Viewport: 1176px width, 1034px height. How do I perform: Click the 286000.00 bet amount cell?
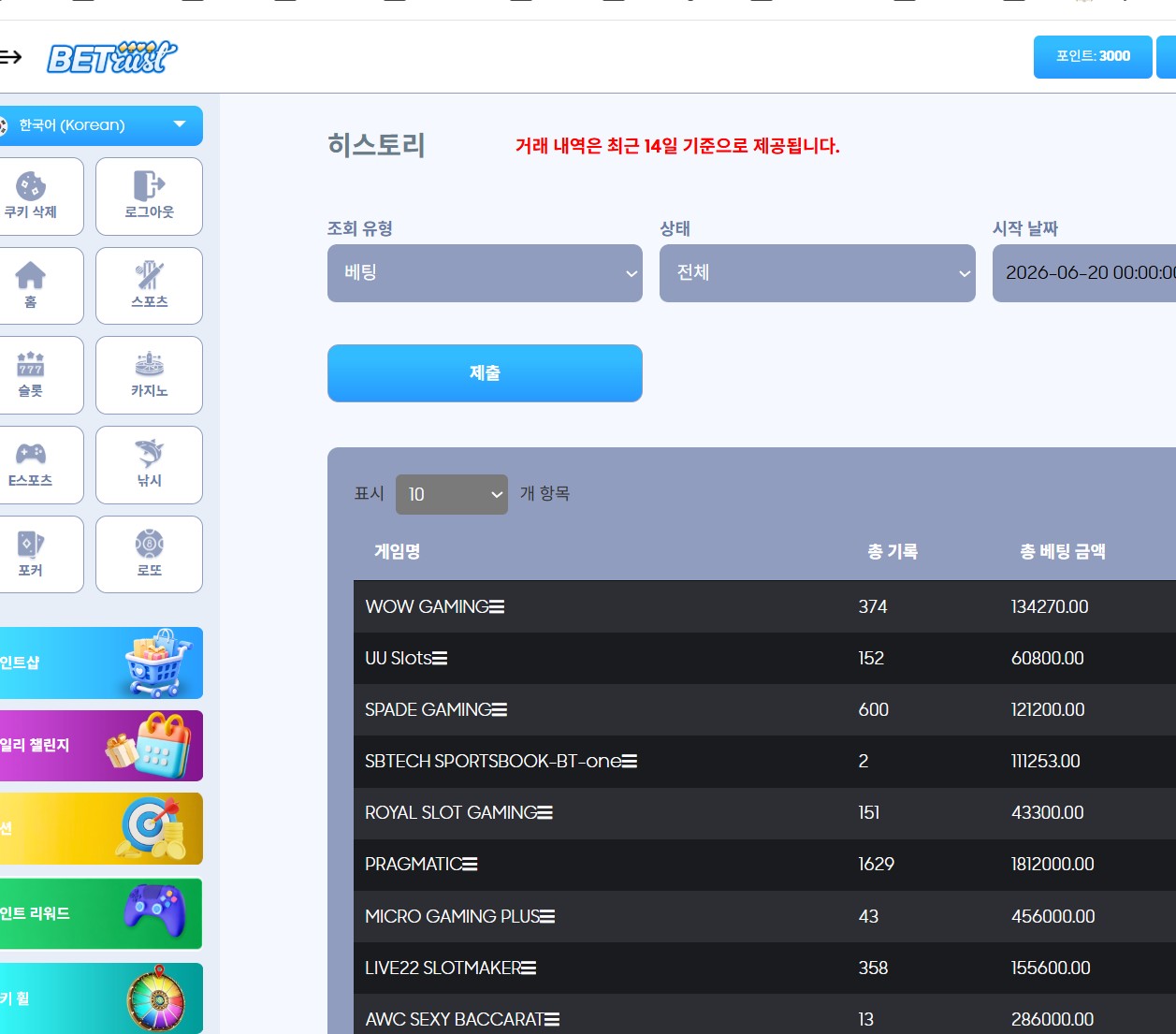(x=1053, y=1020)
